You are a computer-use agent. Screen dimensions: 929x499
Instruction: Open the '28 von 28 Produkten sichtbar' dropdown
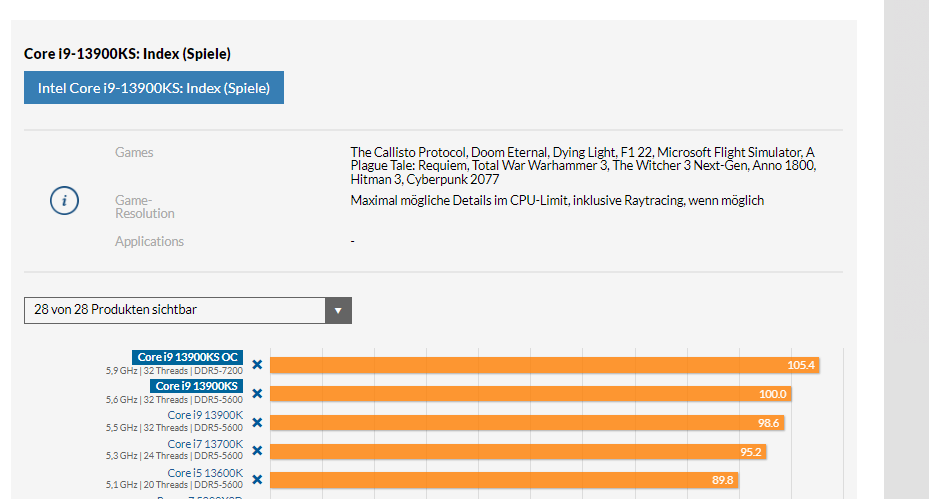pos(188,311)
